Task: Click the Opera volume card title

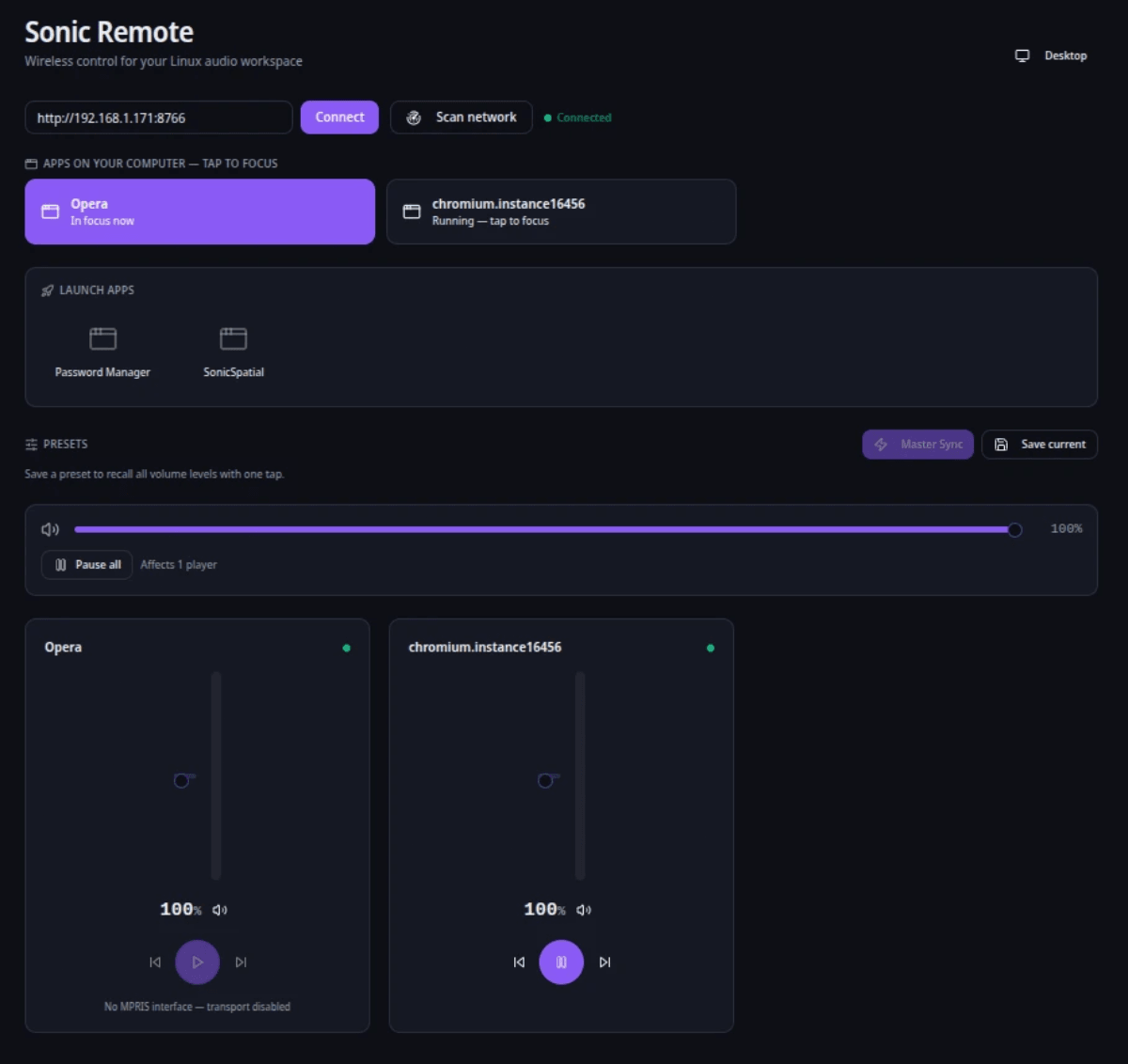Action: (63, 648)
